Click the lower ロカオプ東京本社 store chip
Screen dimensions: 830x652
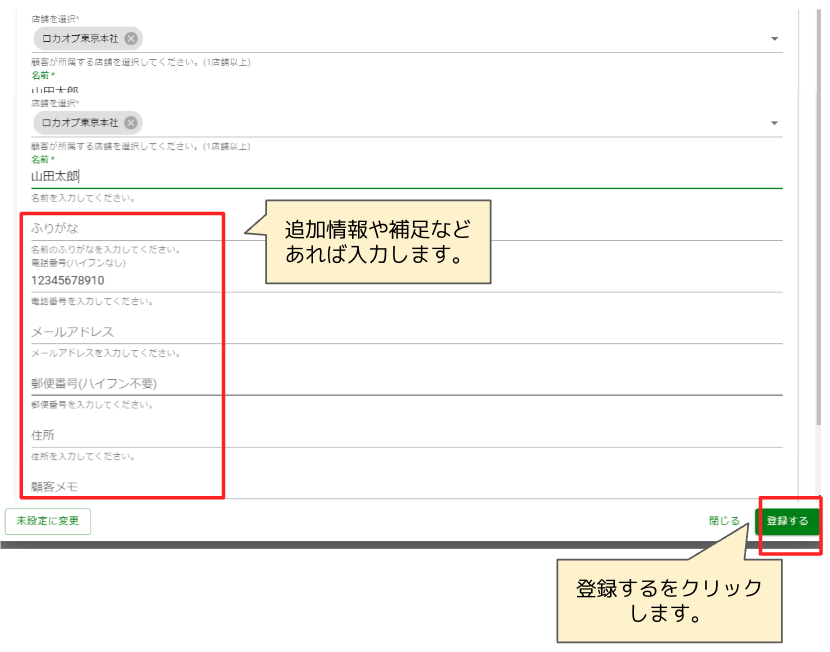(88, 123)
